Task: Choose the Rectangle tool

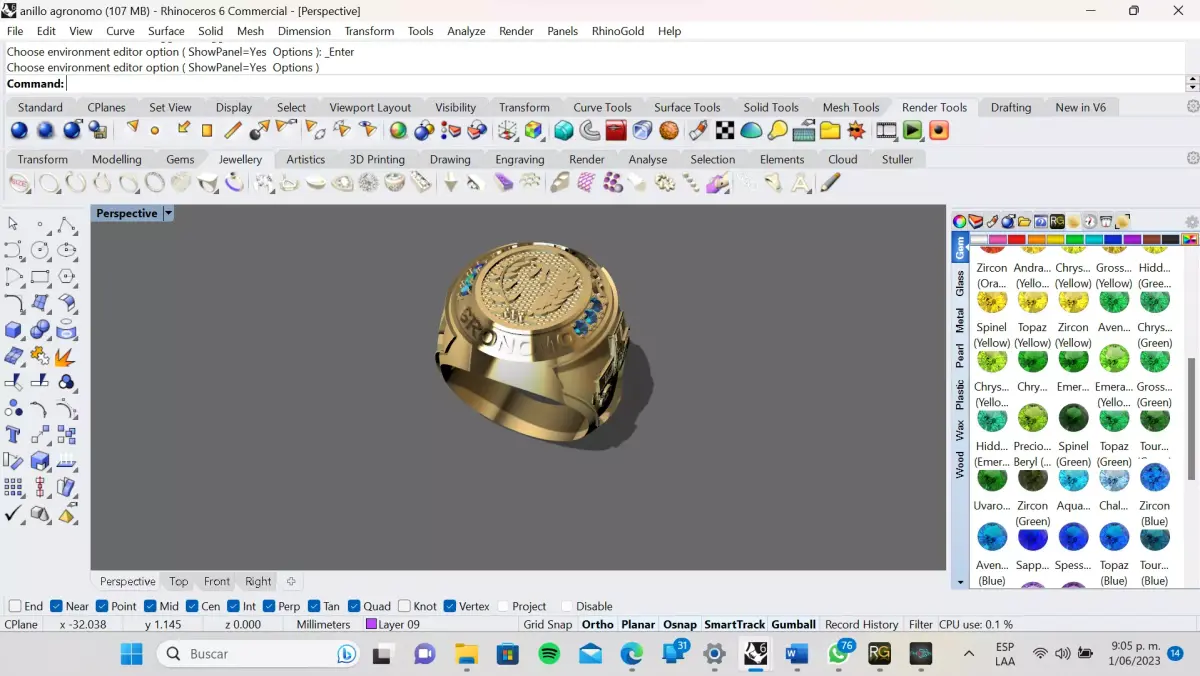Action: tap(40, 277)
